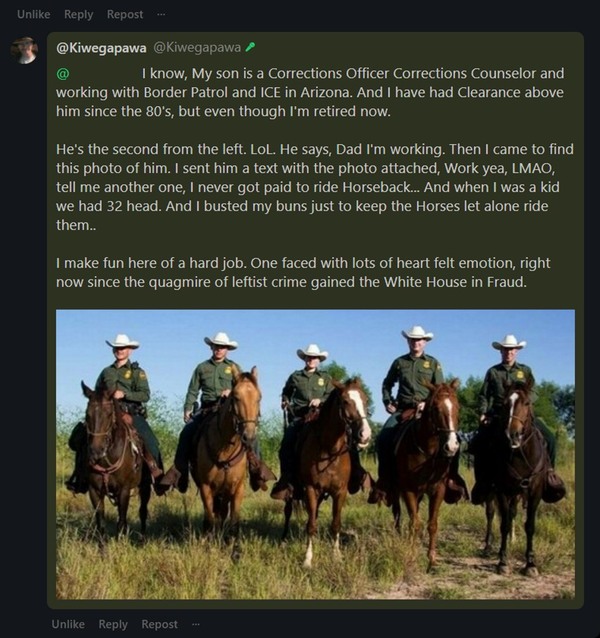Viewport: 600px width, 638px height.
Task: Select the gray @Kiwegapawa handle
Action: (197, 48)
